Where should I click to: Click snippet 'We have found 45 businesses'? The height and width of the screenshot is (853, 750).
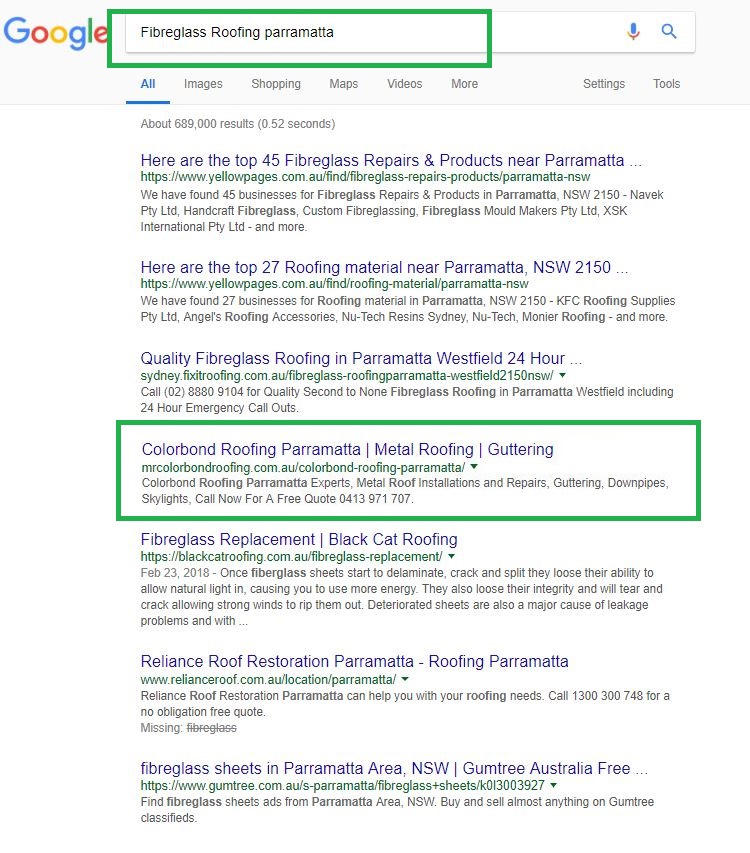tap(402, 211)
